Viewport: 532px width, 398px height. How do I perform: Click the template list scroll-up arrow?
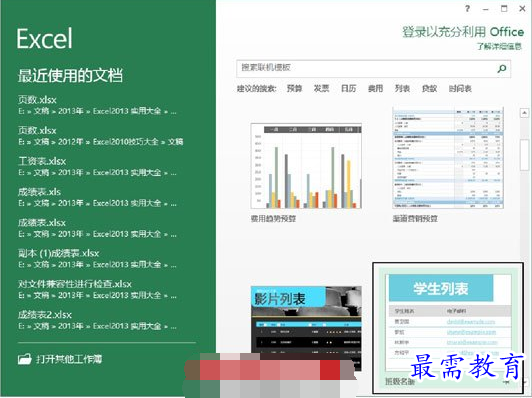click(525, 113)
